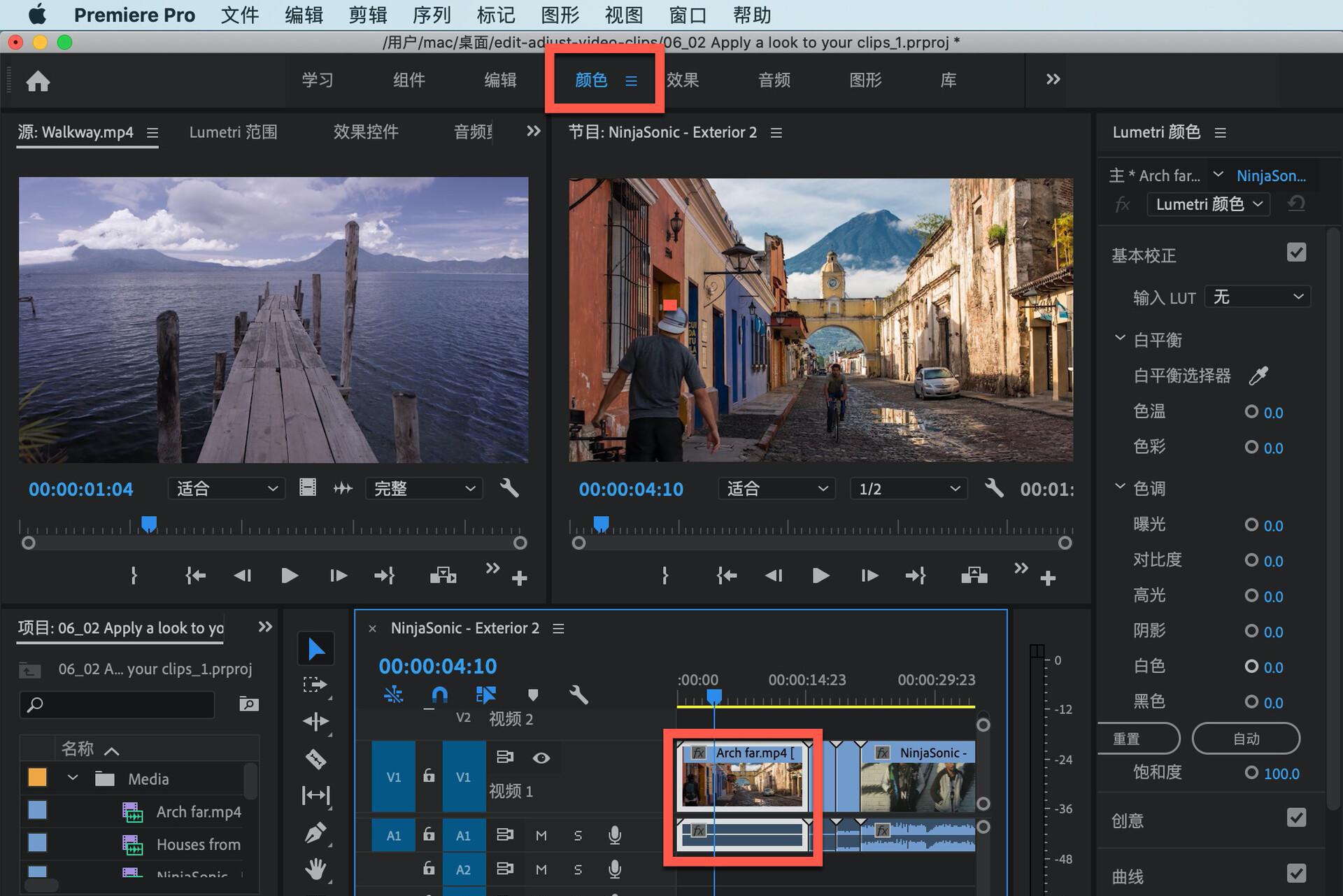This screenshot has width=1343, height=896.
Task: Collapse the 白平衡 section
Action: pos(1120,339)
